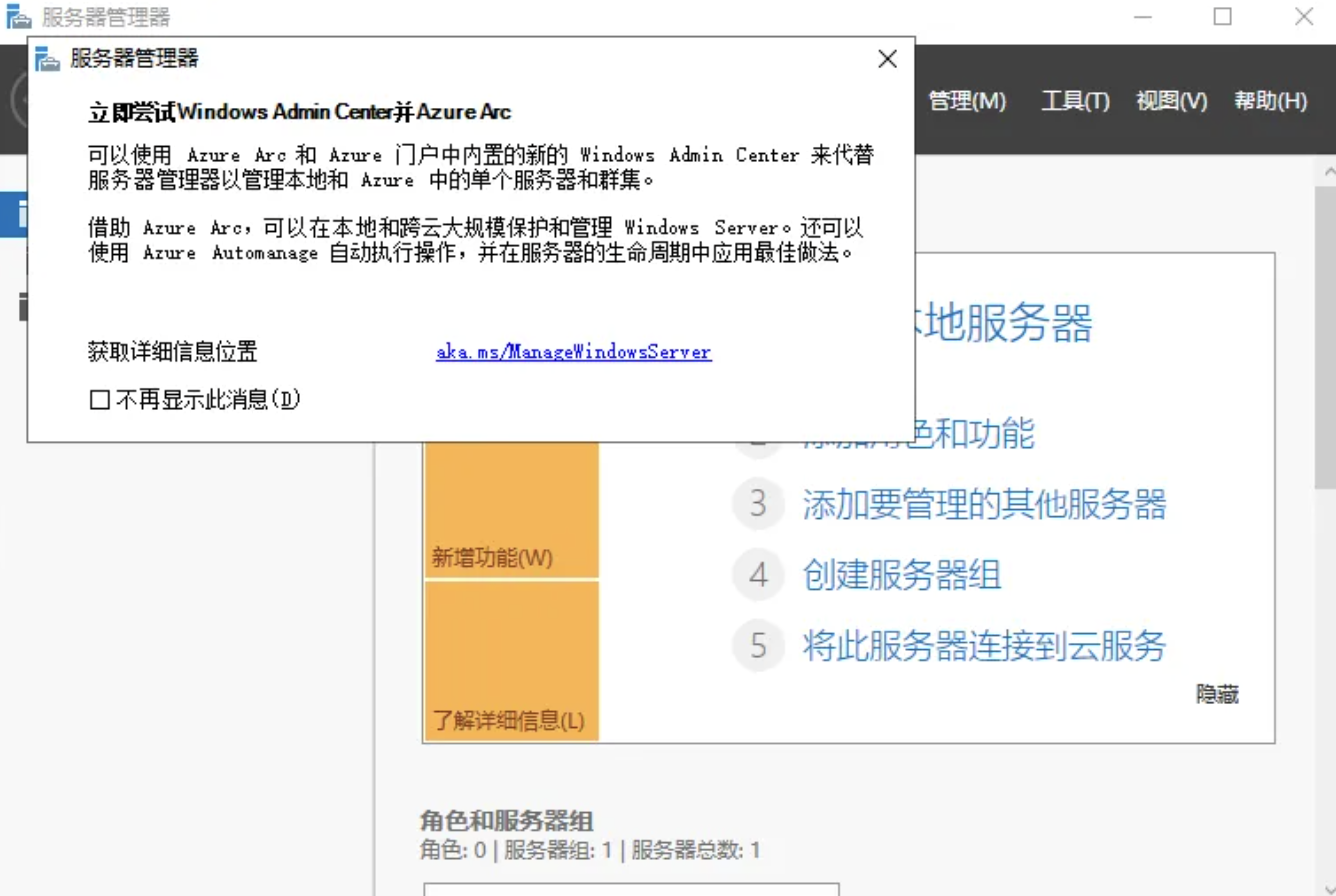Click the Server Manager icon in main window title

(x=19, y=17)
